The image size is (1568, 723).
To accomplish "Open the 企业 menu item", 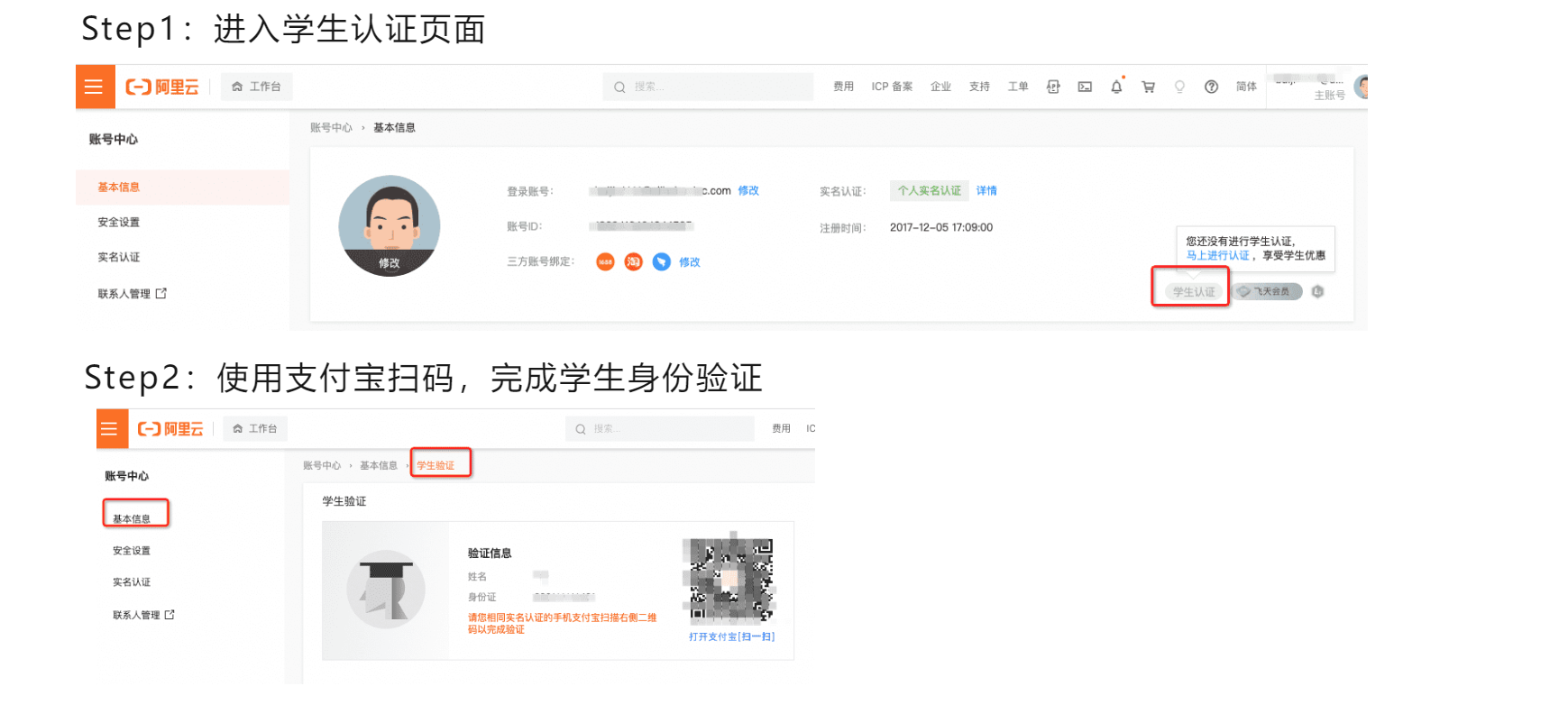I will click(x=940, y=87).
